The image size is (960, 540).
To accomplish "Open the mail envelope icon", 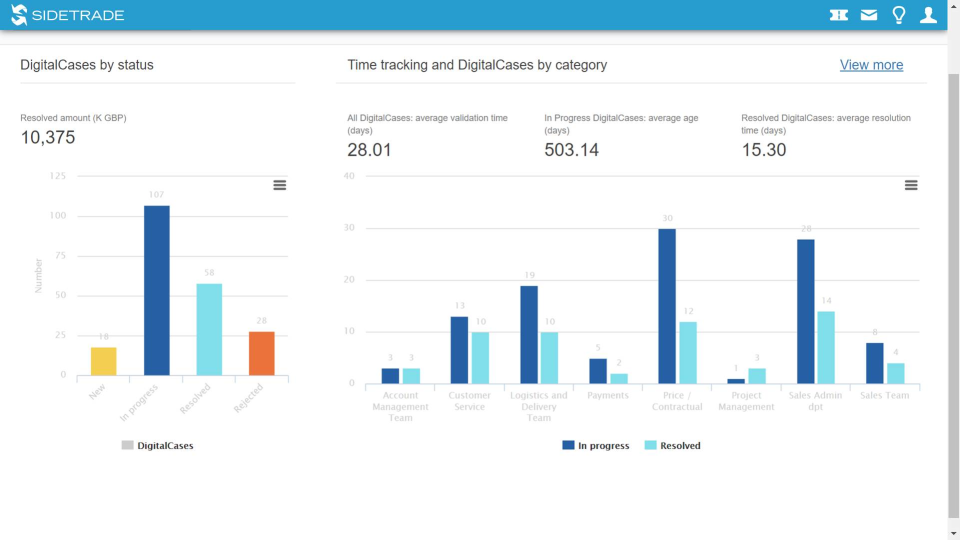I will [868, 15].
